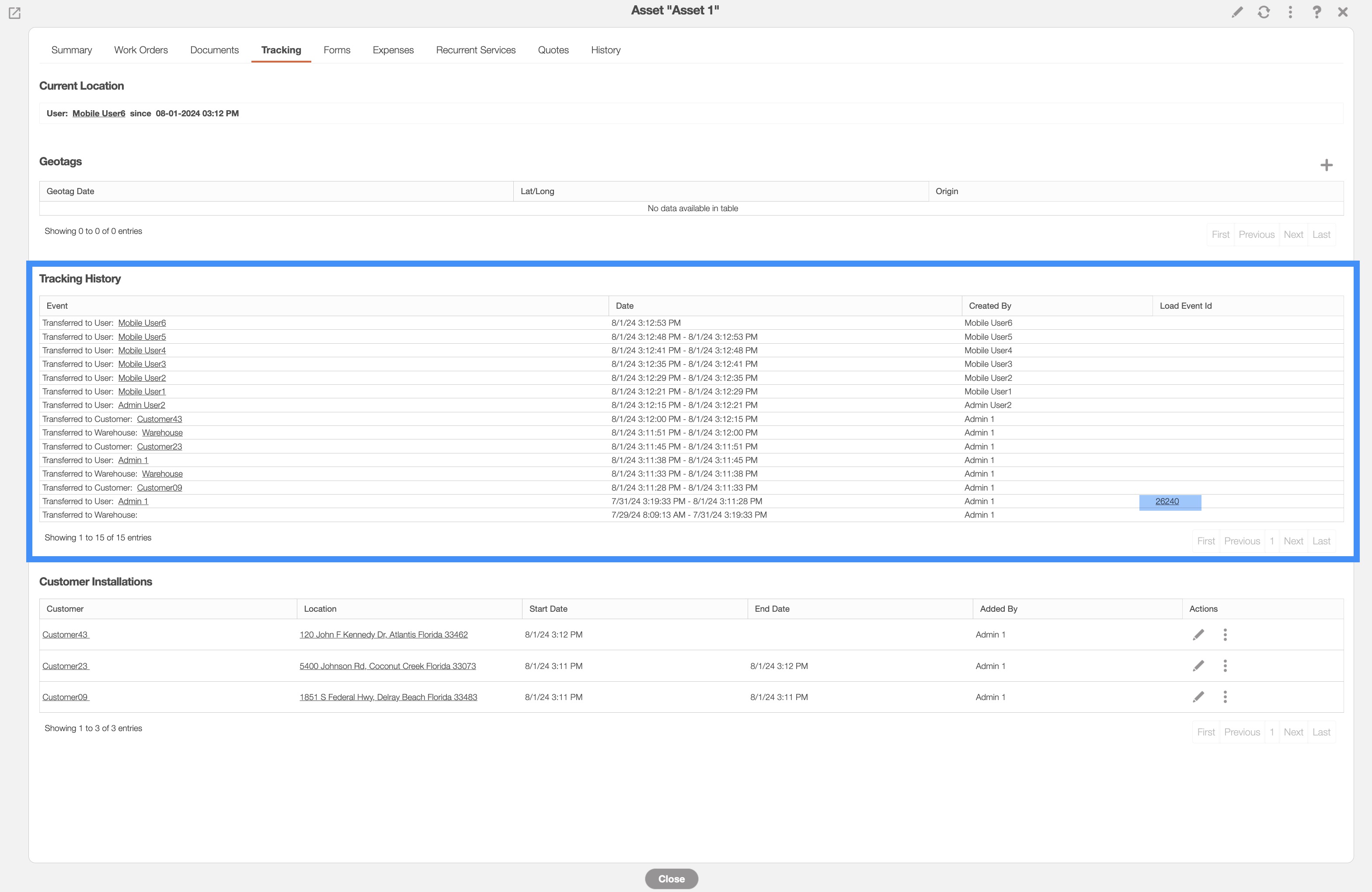Open the Recurrent Services tab
This screenshot has width=1372, height=892.
476,50
